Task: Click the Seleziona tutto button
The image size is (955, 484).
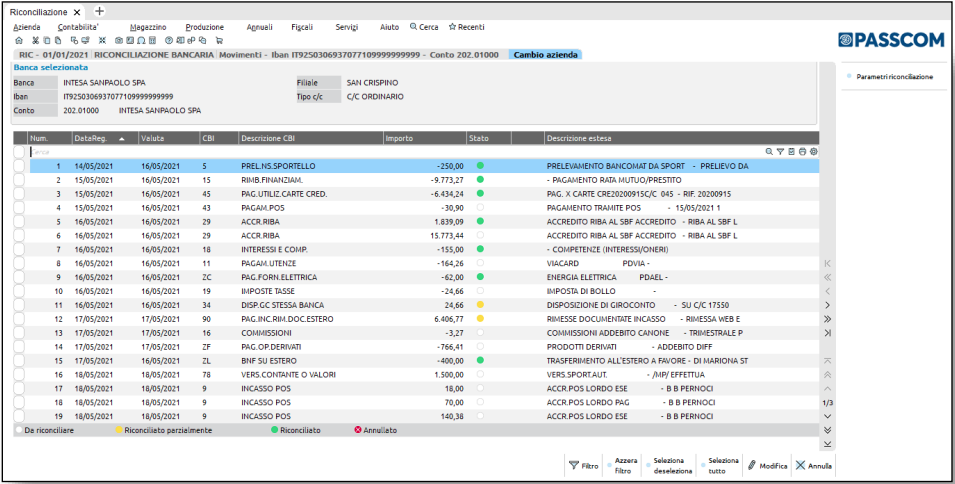Action: tap(719, 466)
